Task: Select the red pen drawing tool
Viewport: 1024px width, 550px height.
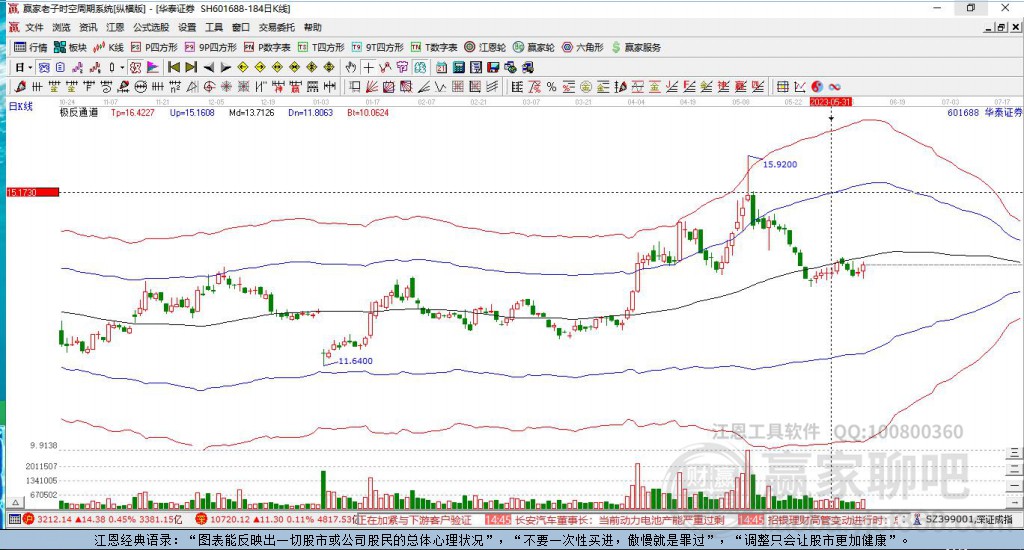Action: click(20, 86)
